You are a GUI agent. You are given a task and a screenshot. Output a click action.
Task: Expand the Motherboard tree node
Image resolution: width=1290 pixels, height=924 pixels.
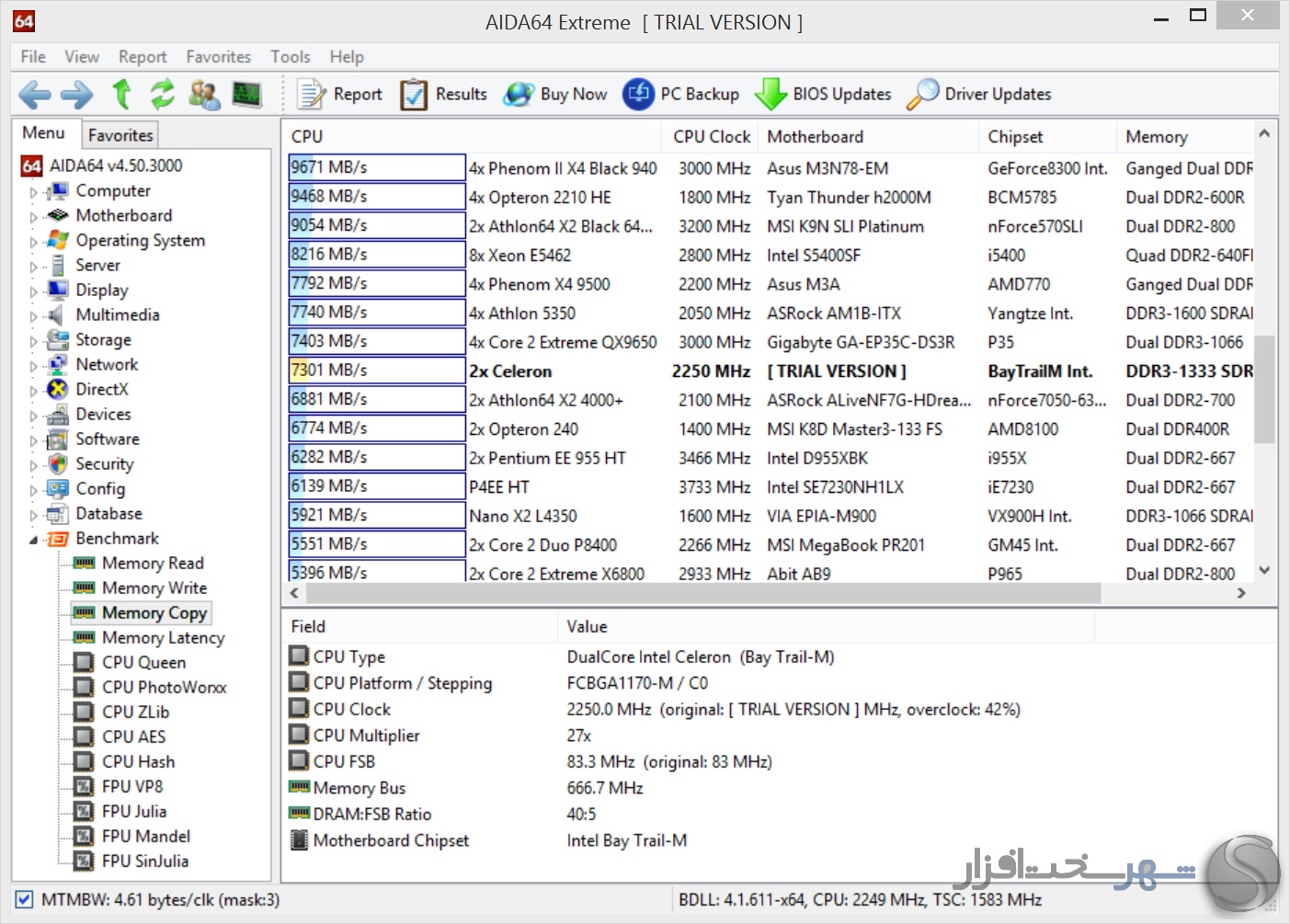[x=34, y=218]
